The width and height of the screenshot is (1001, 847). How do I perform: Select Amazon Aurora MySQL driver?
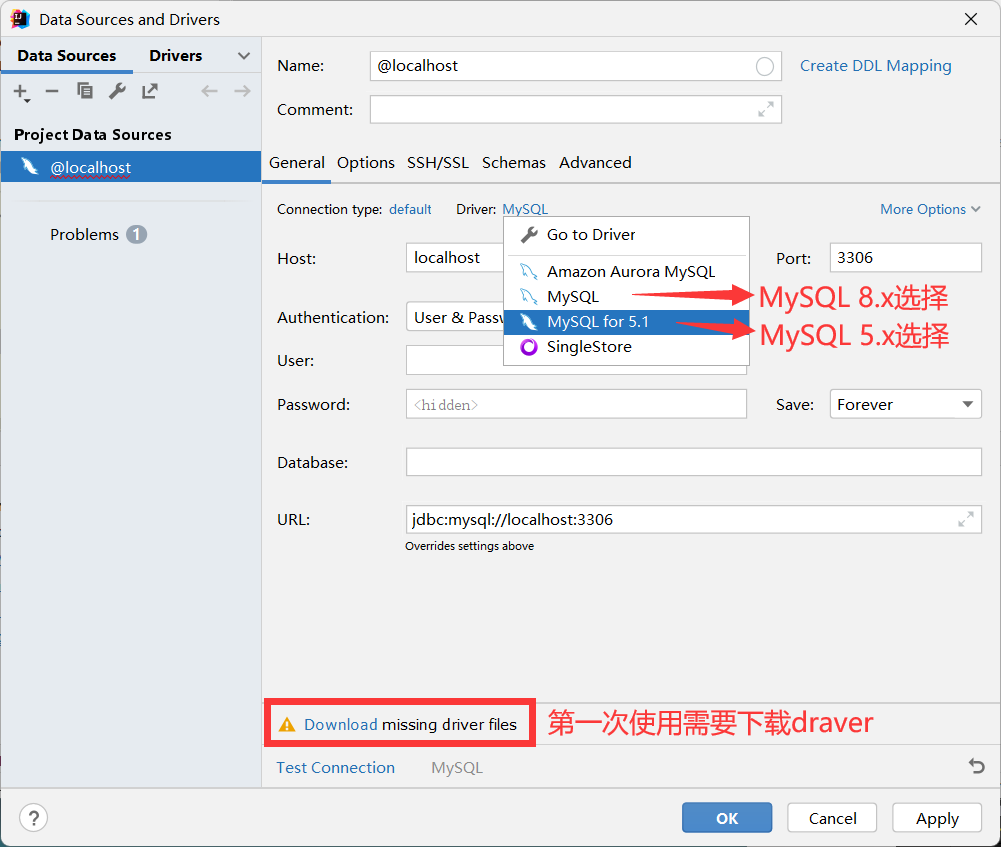click(x=626, y=272)
